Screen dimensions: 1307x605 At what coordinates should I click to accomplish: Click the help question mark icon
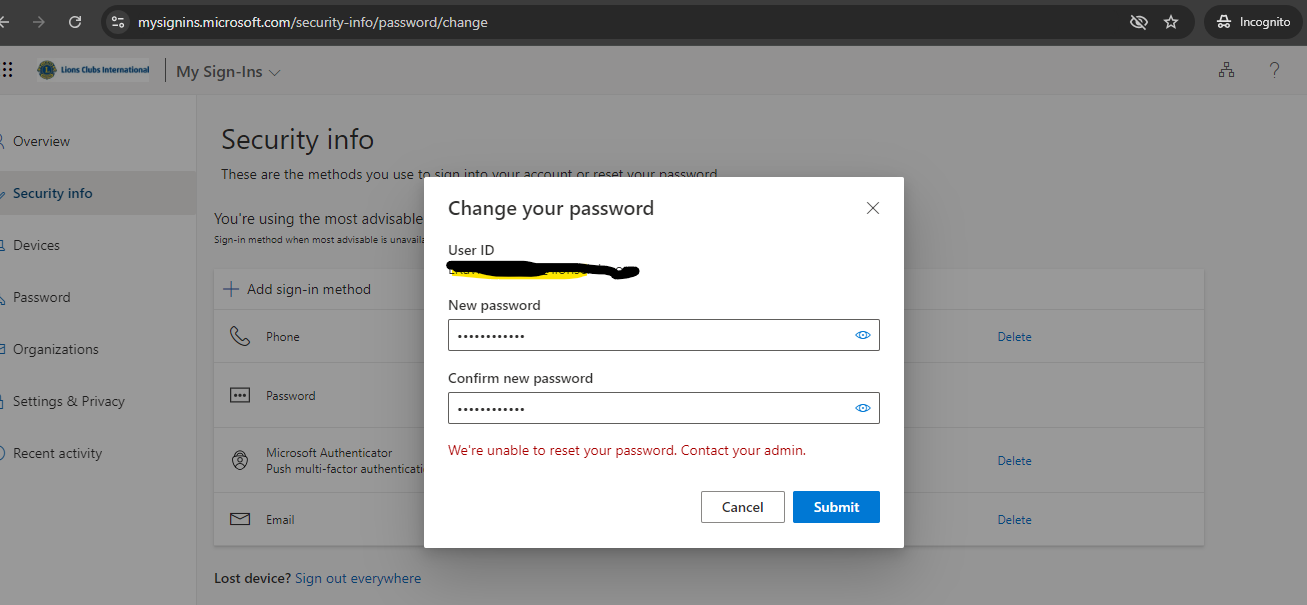click(1274, 70)
